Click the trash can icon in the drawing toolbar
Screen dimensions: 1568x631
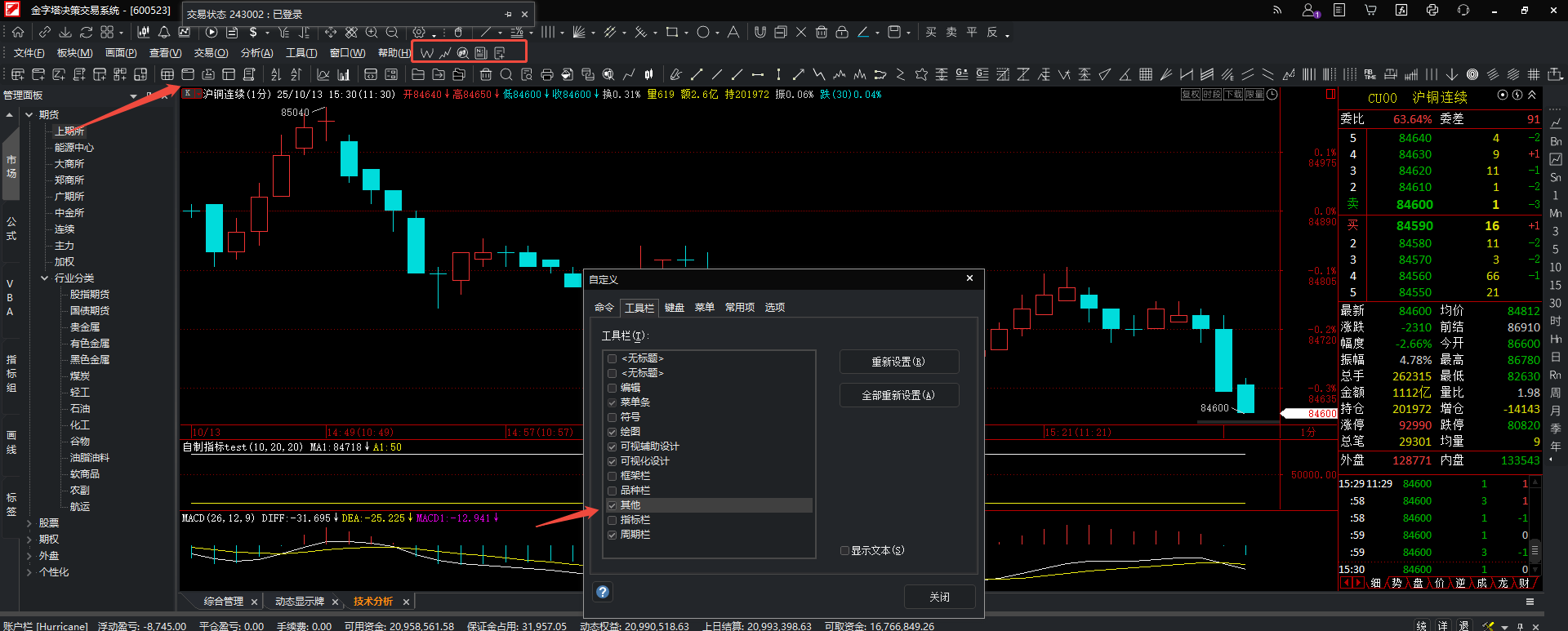(822, 33)
